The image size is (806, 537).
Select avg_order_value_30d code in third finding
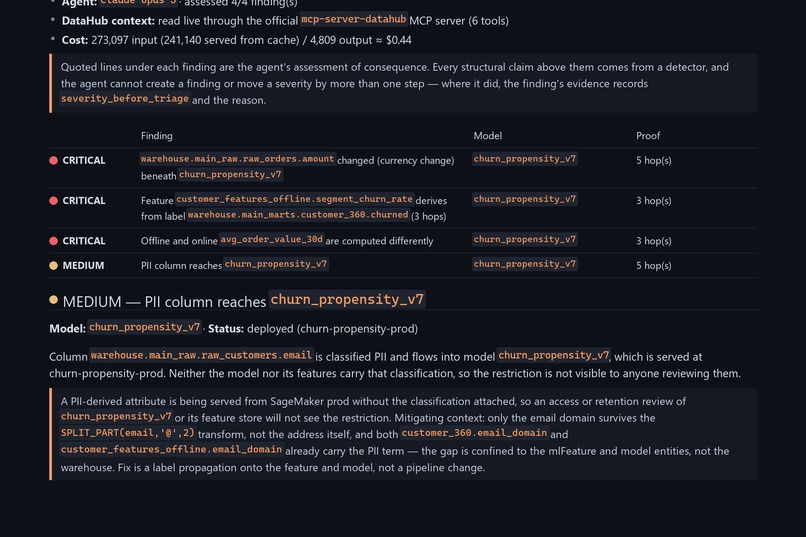pyautogui.click(x=272, y=239)
